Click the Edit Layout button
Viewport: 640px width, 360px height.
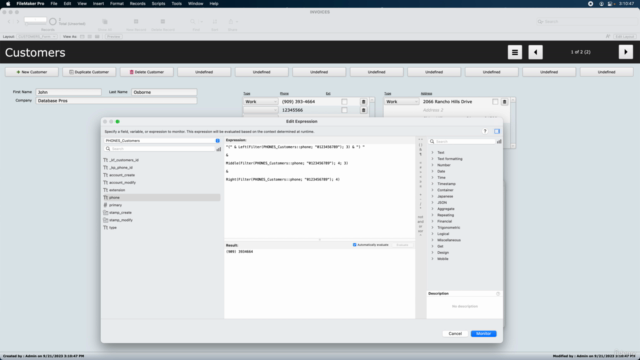coord(624,37)
